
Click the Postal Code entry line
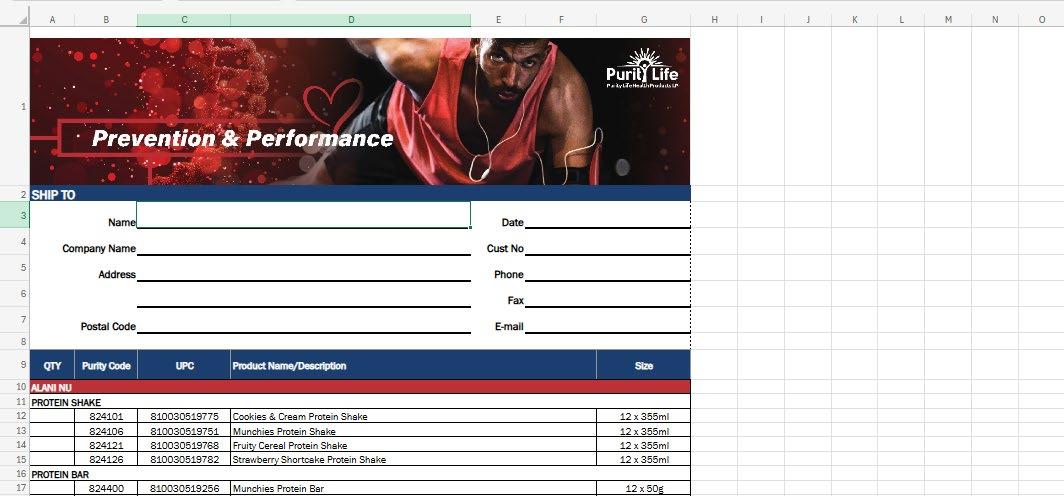click(x=303, y=320)
